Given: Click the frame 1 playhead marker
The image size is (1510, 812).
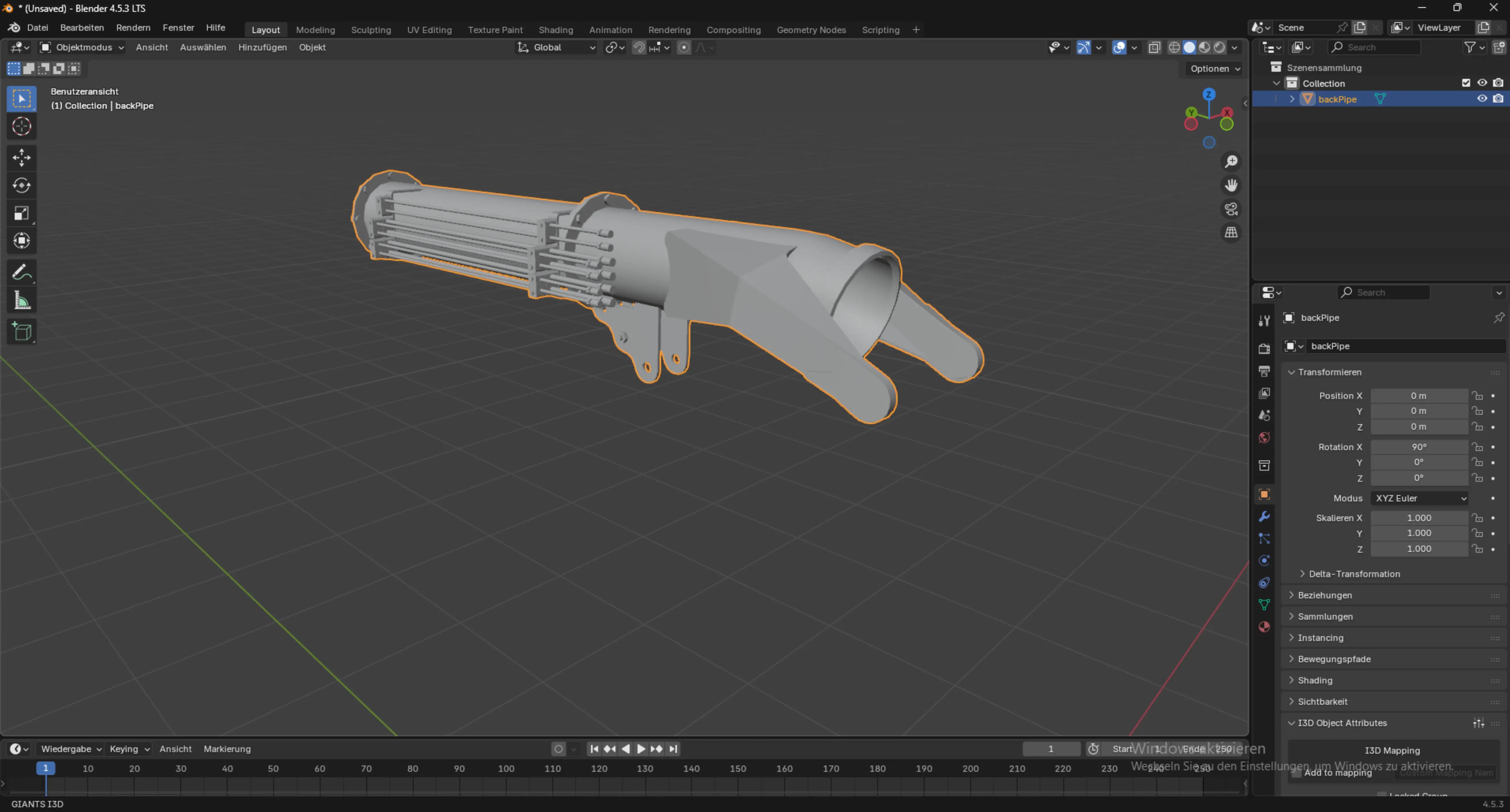Looking at the screenshot, I should click(x=46, y=768).
